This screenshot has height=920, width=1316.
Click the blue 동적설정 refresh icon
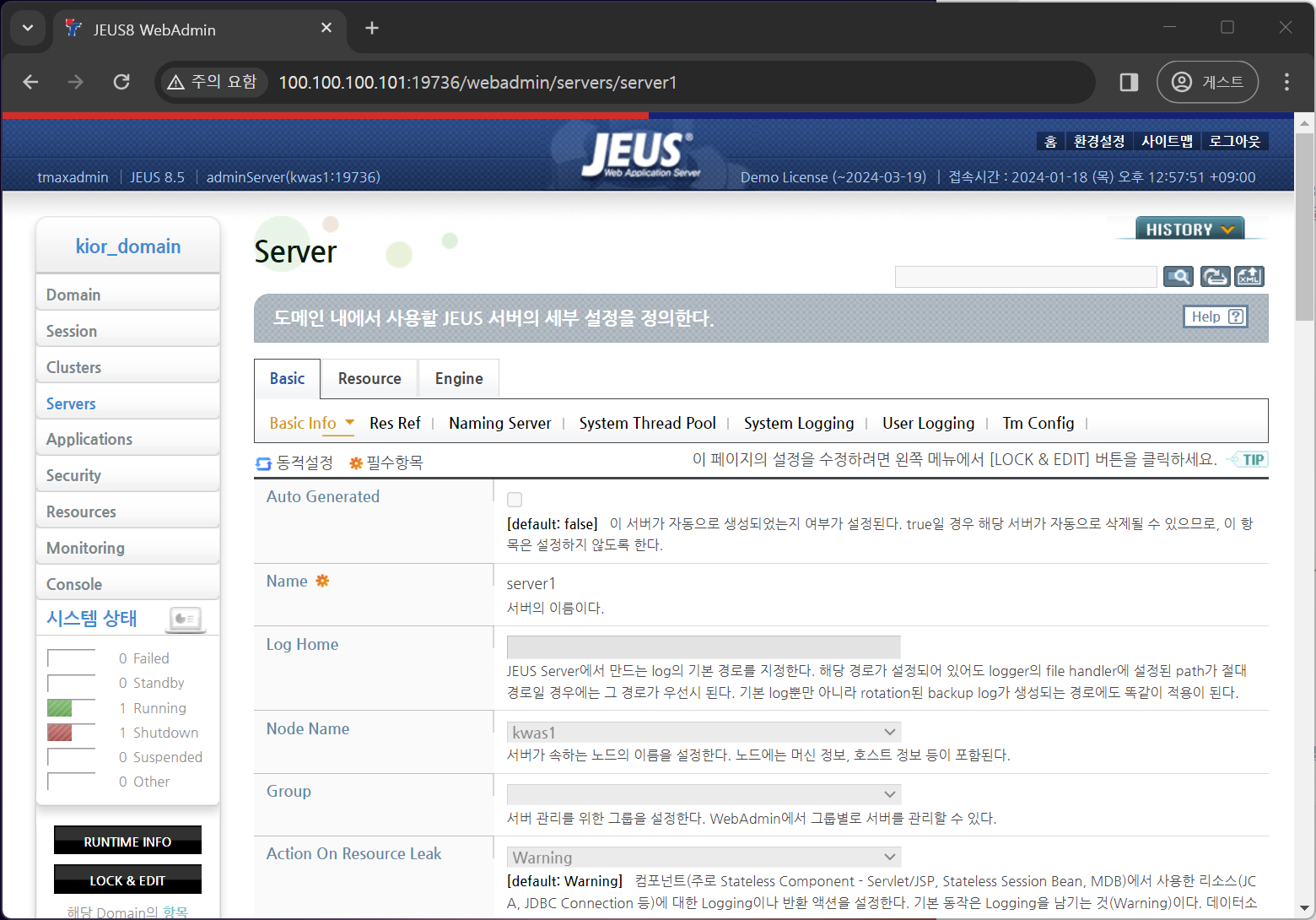pos(263,463)
